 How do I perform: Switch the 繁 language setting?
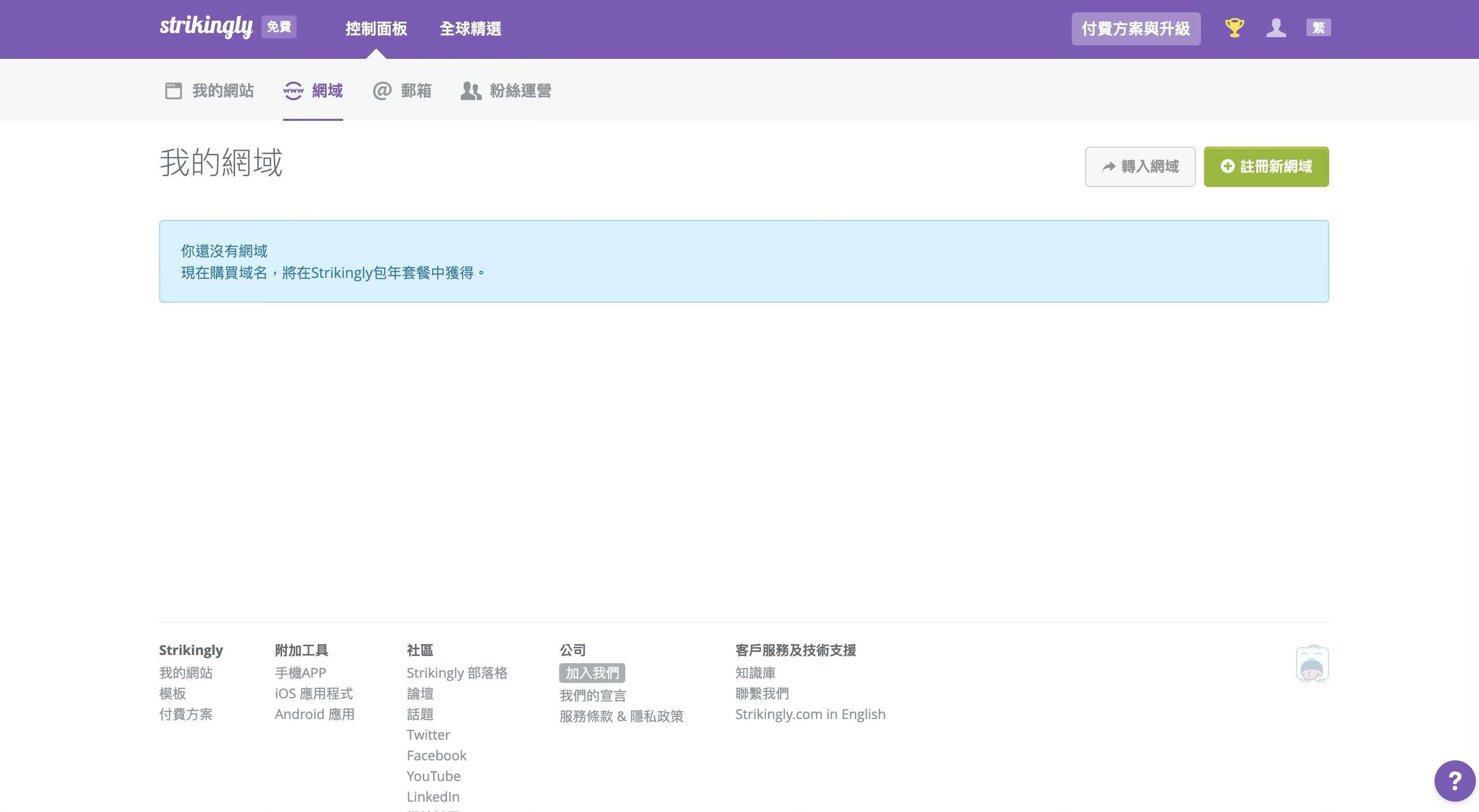(1319, 27)
